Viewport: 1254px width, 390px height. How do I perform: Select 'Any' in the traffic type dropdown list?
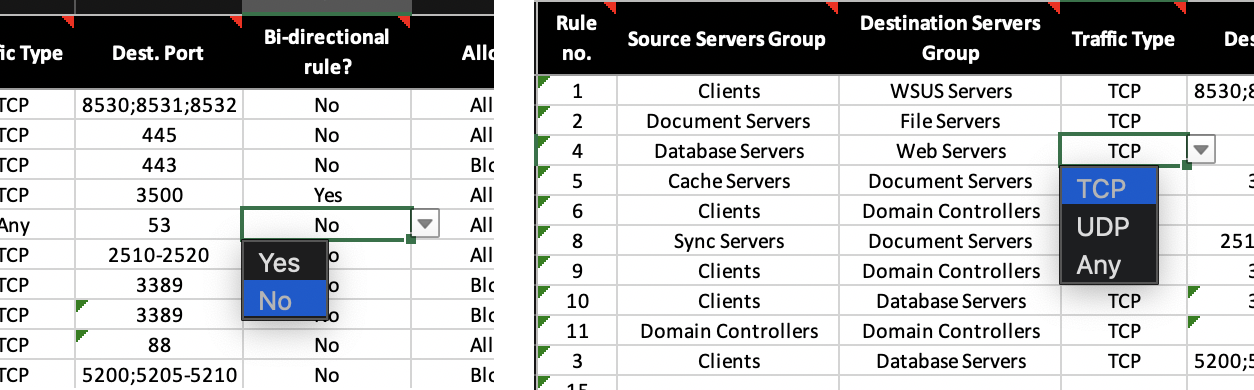1108,265
